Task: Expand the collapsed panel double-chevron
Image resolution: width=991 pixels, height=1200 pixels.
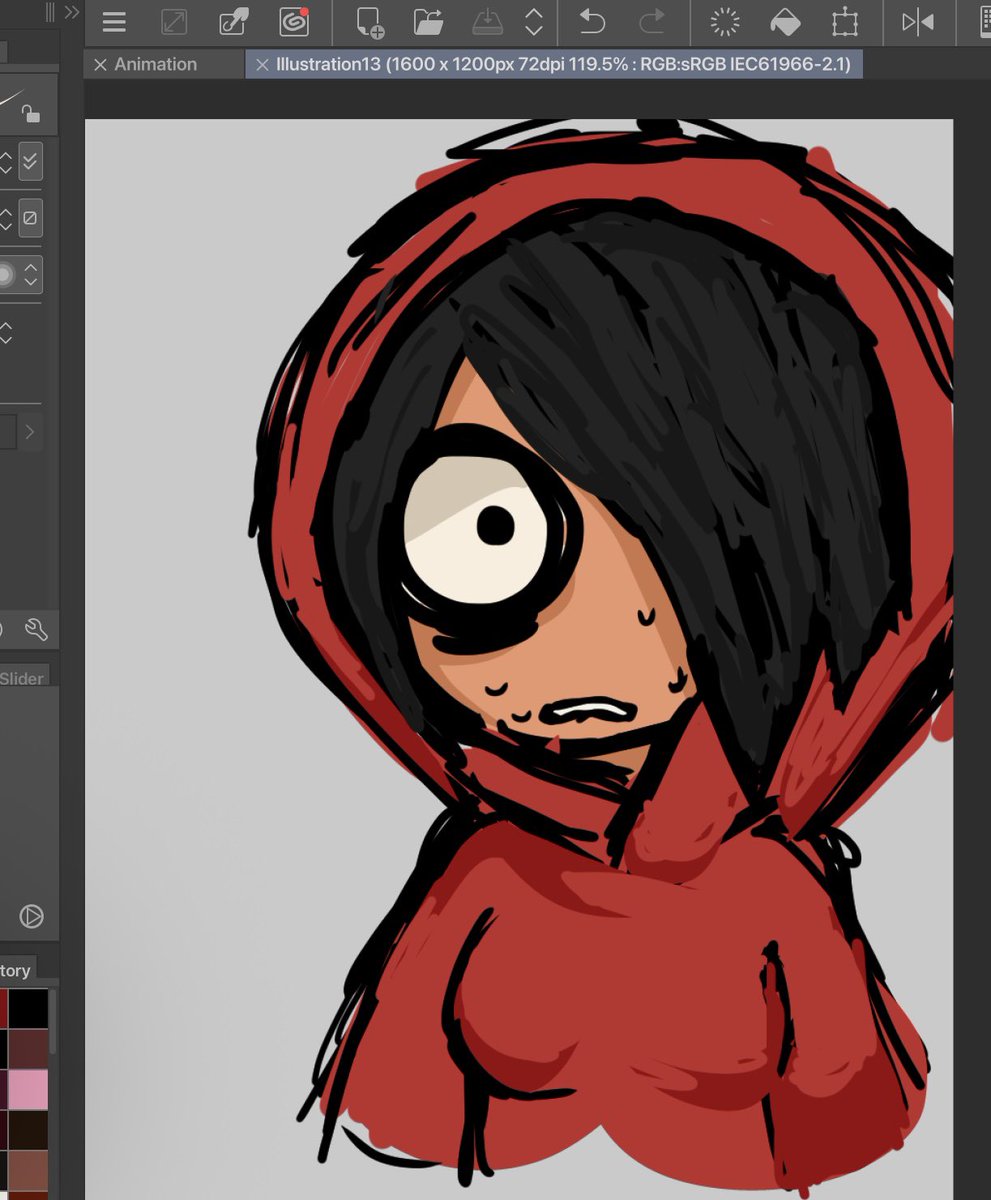Action: point(71,12)
